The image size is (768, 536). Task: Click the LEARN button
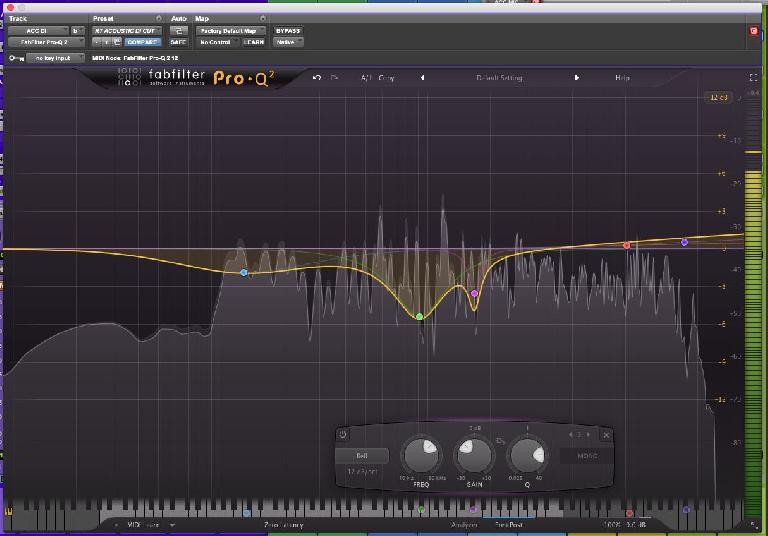point(254,42)
